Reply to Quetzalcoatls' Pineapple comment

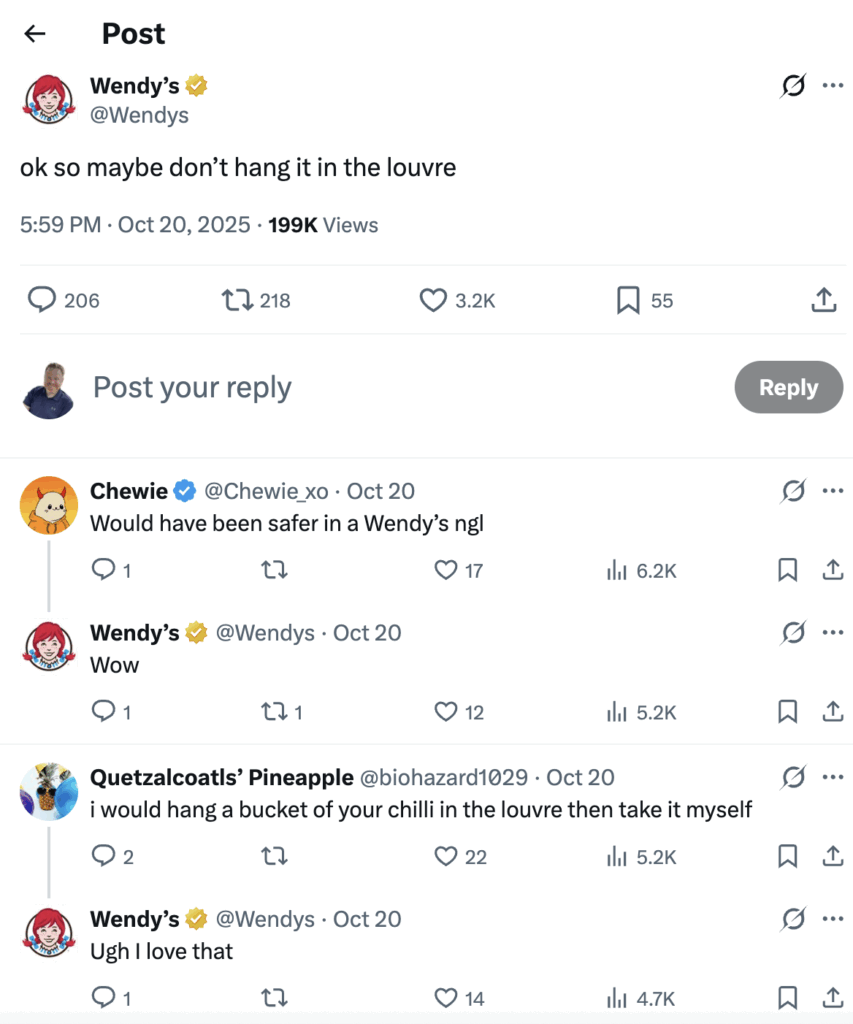pyautogui.click(x=104, y=856)
